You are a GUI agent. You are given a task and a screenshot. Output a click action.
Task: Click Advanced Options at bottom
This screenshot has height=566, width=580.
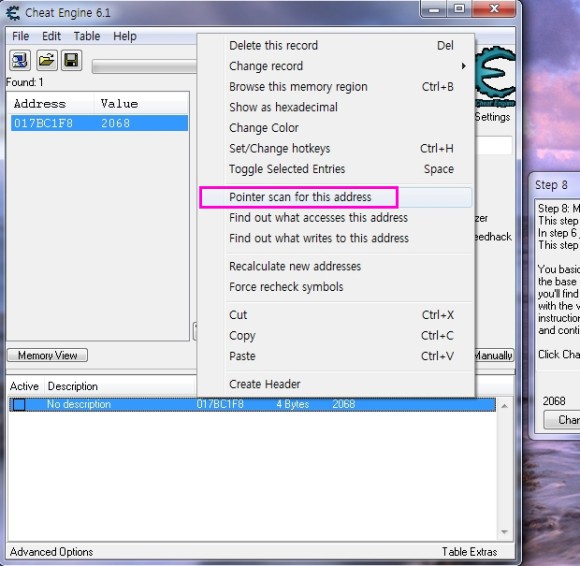tap(51, 552)
